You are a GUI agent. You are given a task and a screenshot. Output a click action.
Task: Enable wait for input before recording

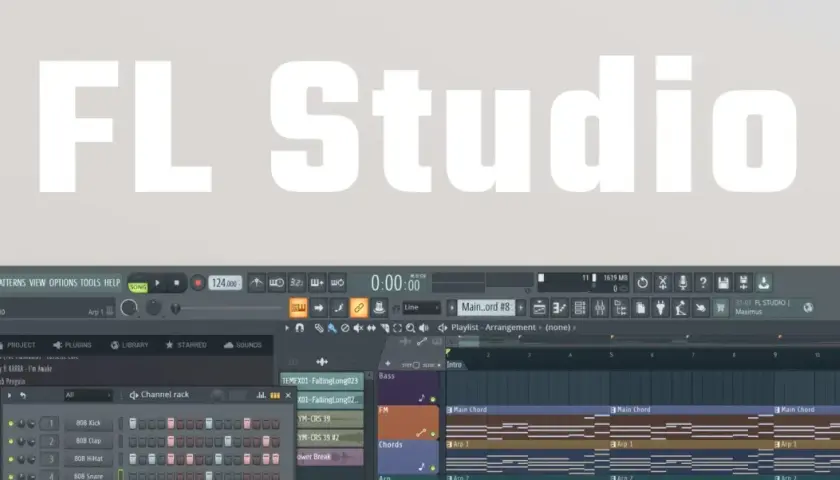[276, 282]
